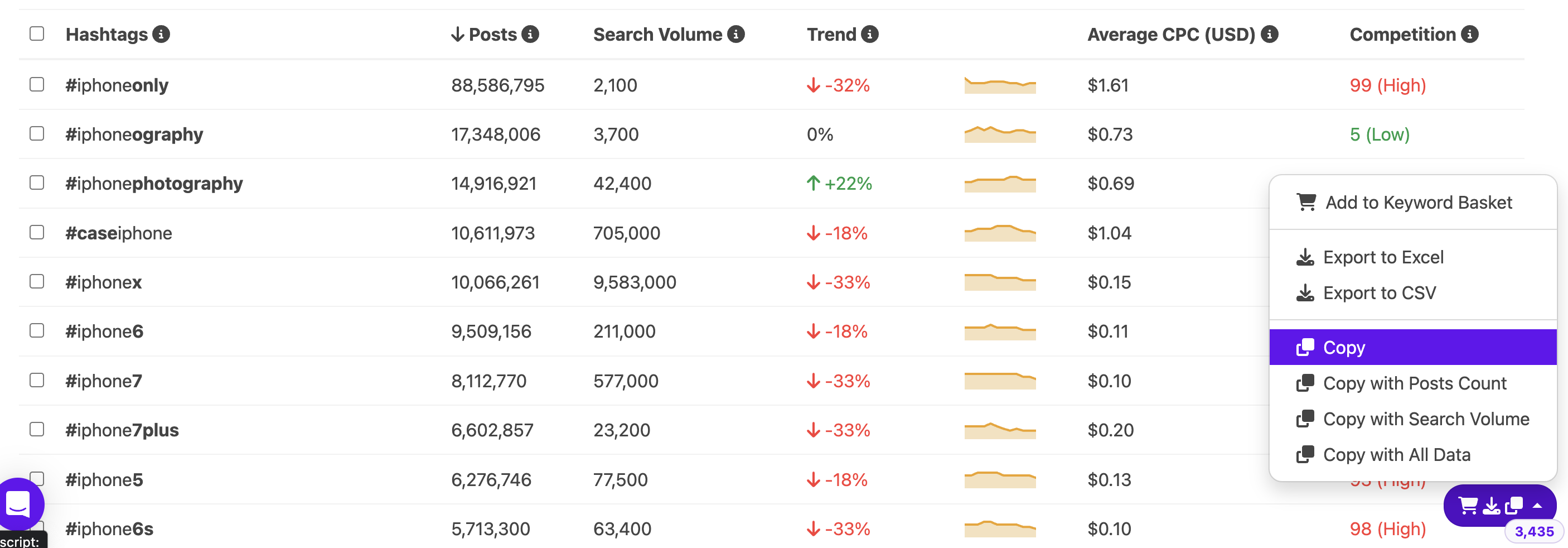Click shopping cart icon in purple action button

pyautogui.click(x=1468, y=506)
